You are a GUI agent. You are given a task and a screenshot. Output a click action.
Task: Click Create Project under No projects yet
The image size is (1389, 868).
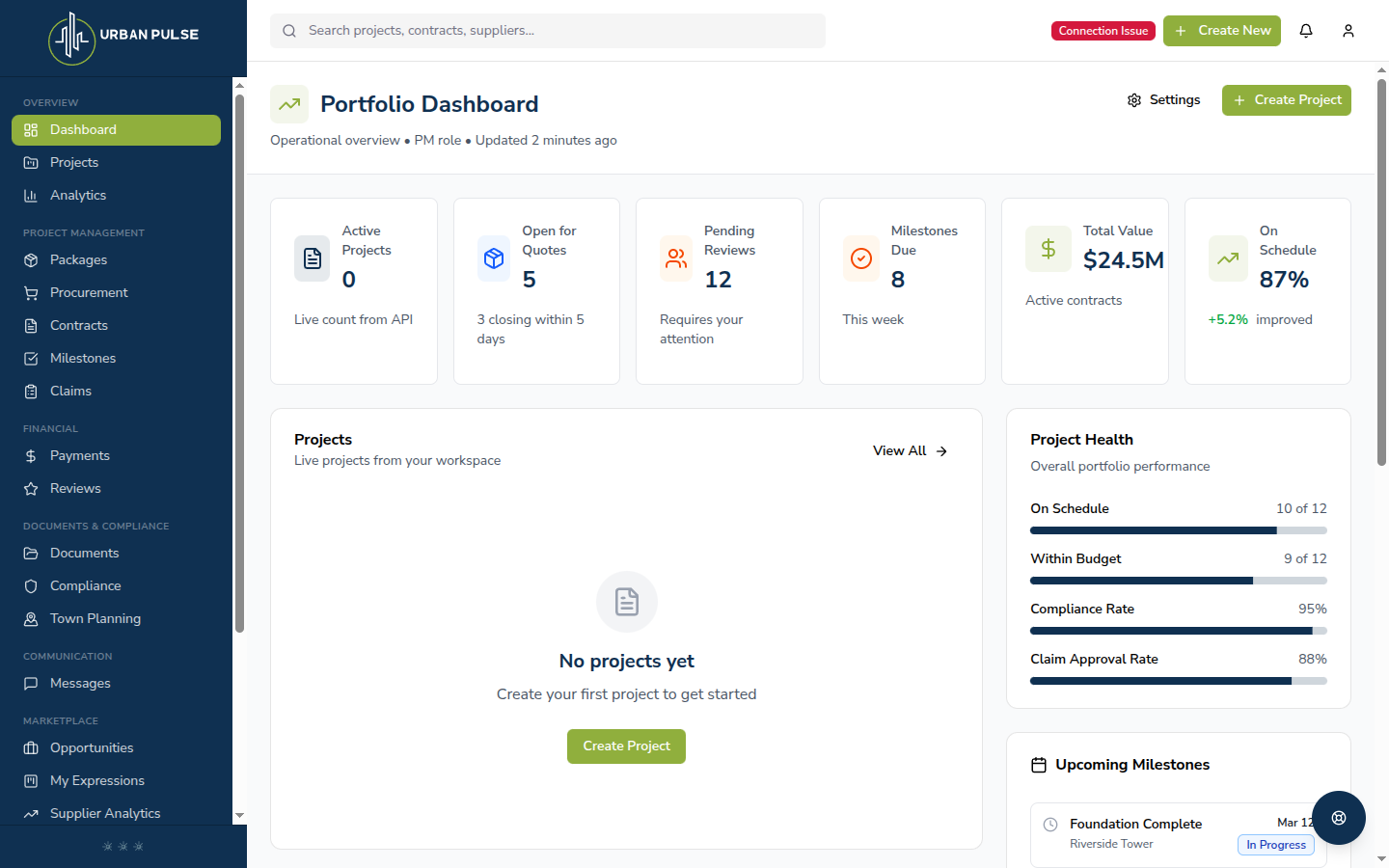[x=627, y=746]
